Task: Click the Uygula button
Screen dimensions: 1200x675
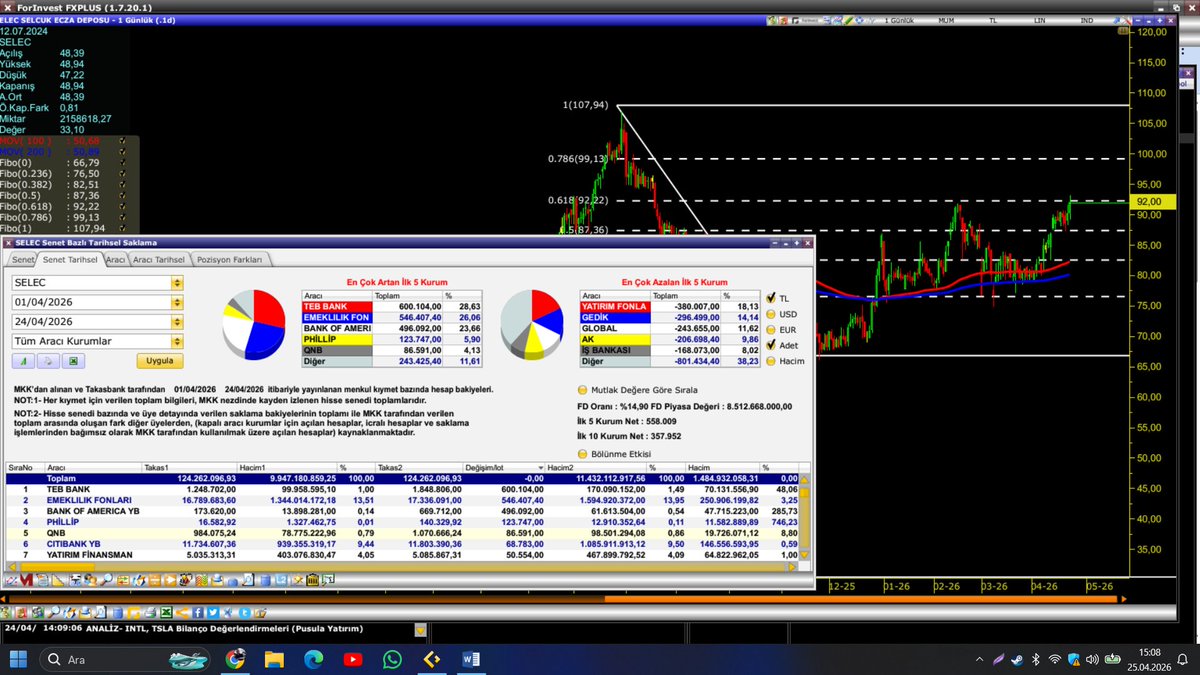Action: pyautogui.click(x=160, y=360)
